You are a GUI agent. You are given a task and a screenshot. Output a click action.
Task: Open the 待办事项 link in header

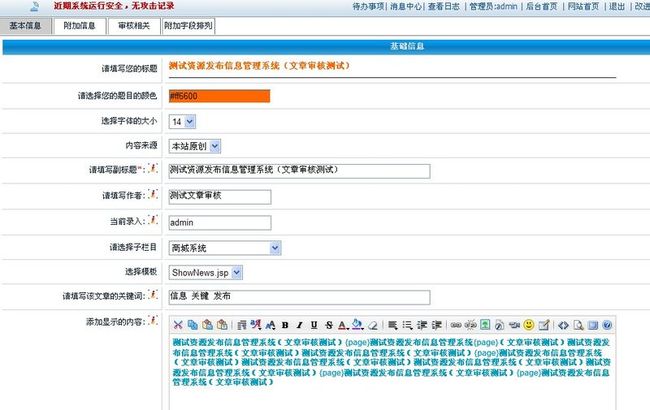point(368,6)
